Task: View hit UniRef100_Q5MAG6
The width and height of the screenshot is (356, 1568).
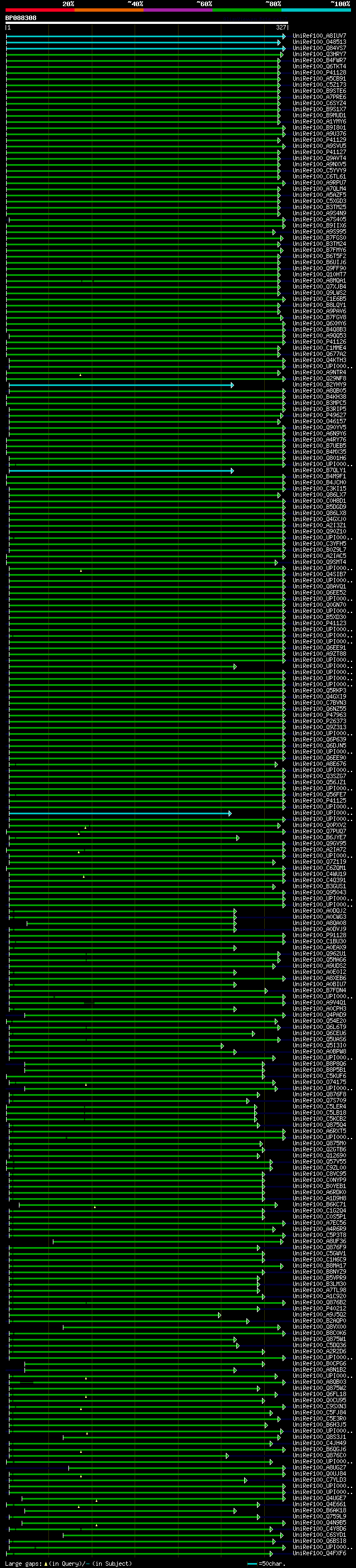Action: point(319,960)
